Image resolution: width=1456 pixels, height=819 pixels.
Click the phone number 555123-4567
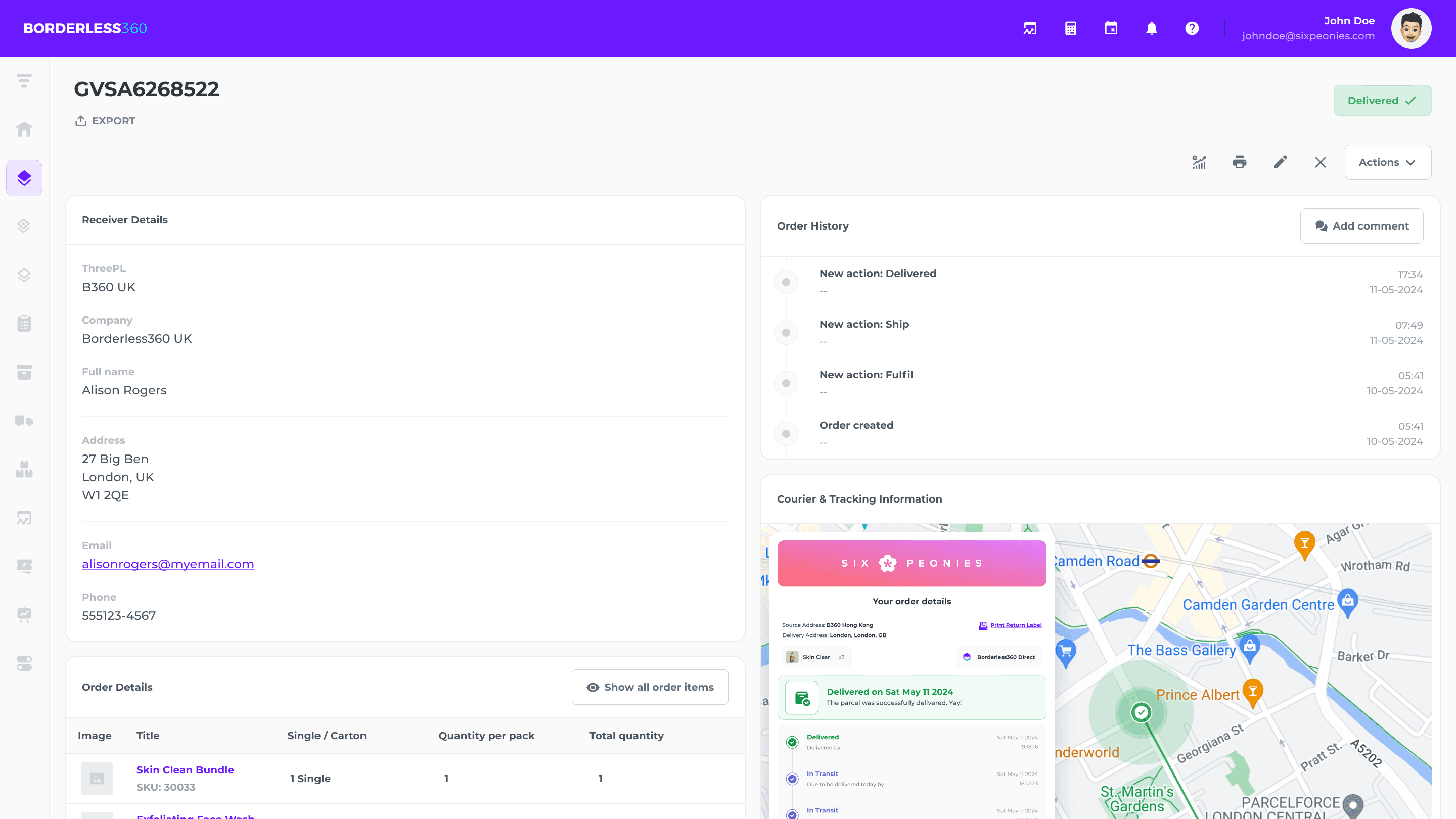[x=119, y=616]
